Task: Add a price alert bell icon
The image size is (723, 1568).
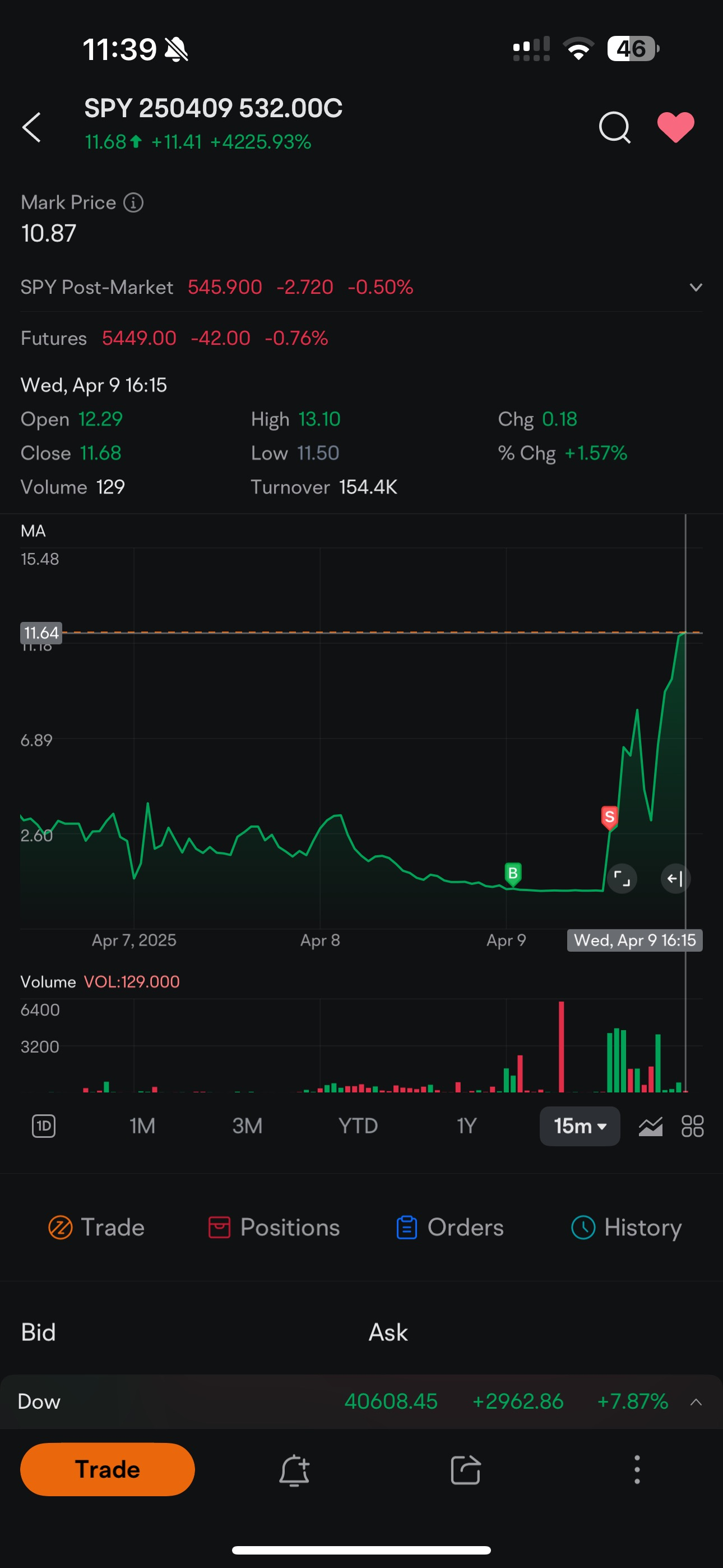Action: tap(295, 1470)
